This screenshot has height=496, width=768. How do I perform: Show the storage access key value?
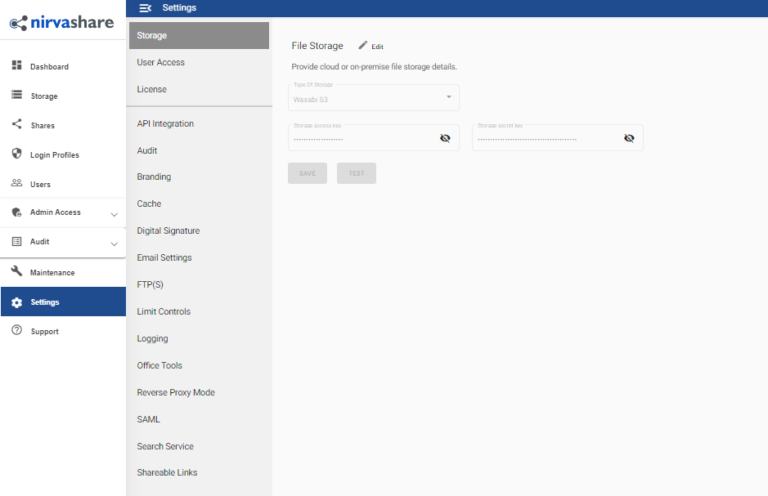pyautogui.click(x=445, y=138)
